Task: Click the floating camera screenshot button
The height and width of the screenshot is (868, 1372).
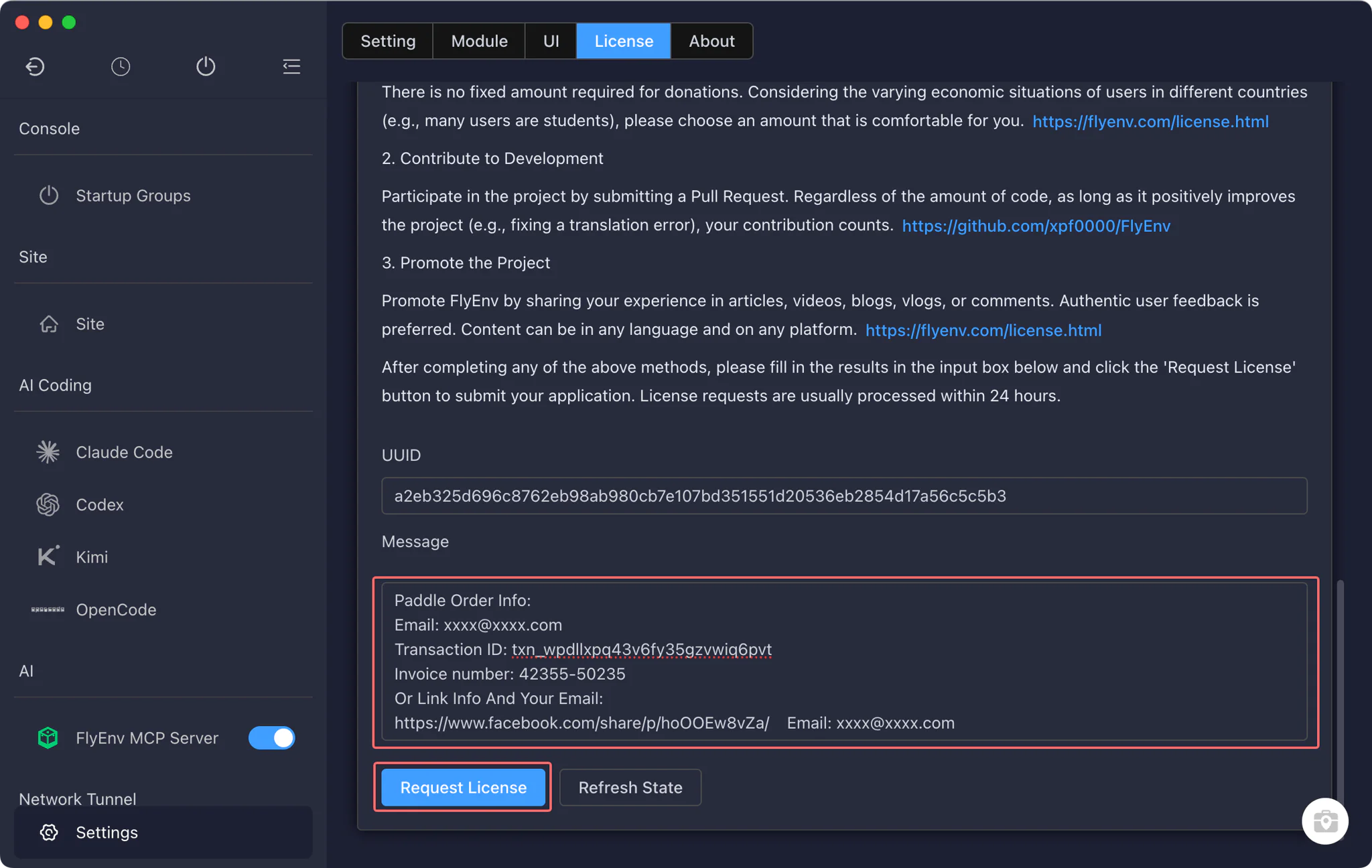Action: 1325,821
